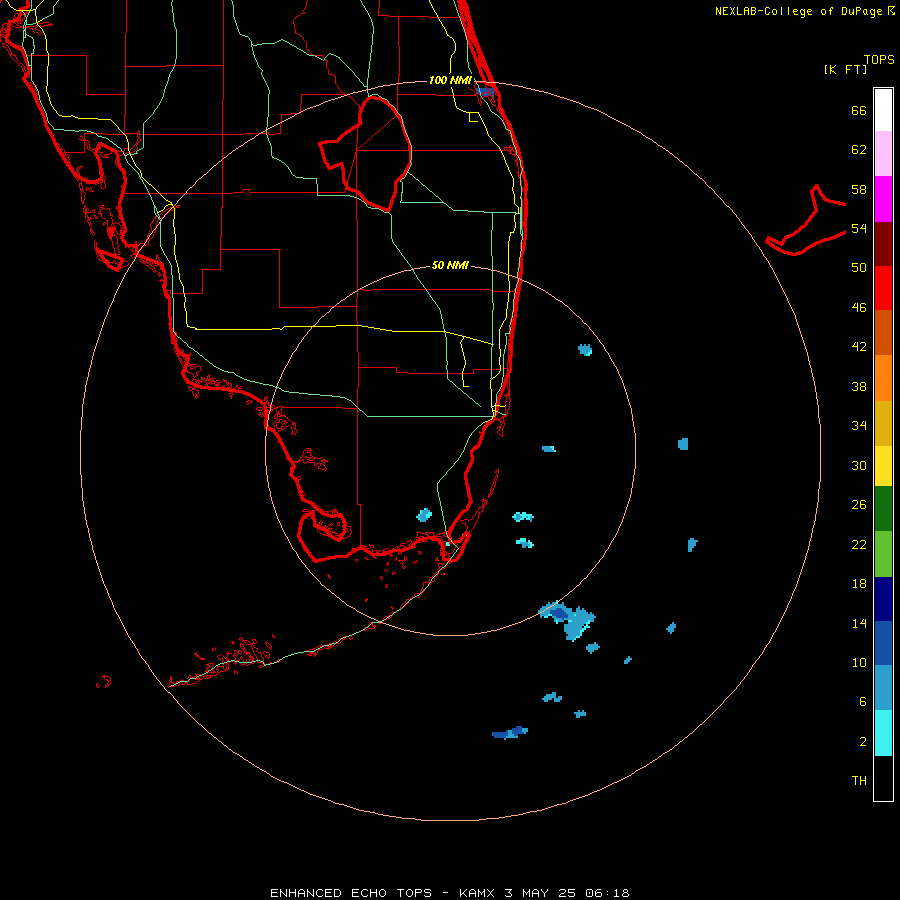
Task: Click the dark blue elongated echo at bottom
Action: [510, 732]
